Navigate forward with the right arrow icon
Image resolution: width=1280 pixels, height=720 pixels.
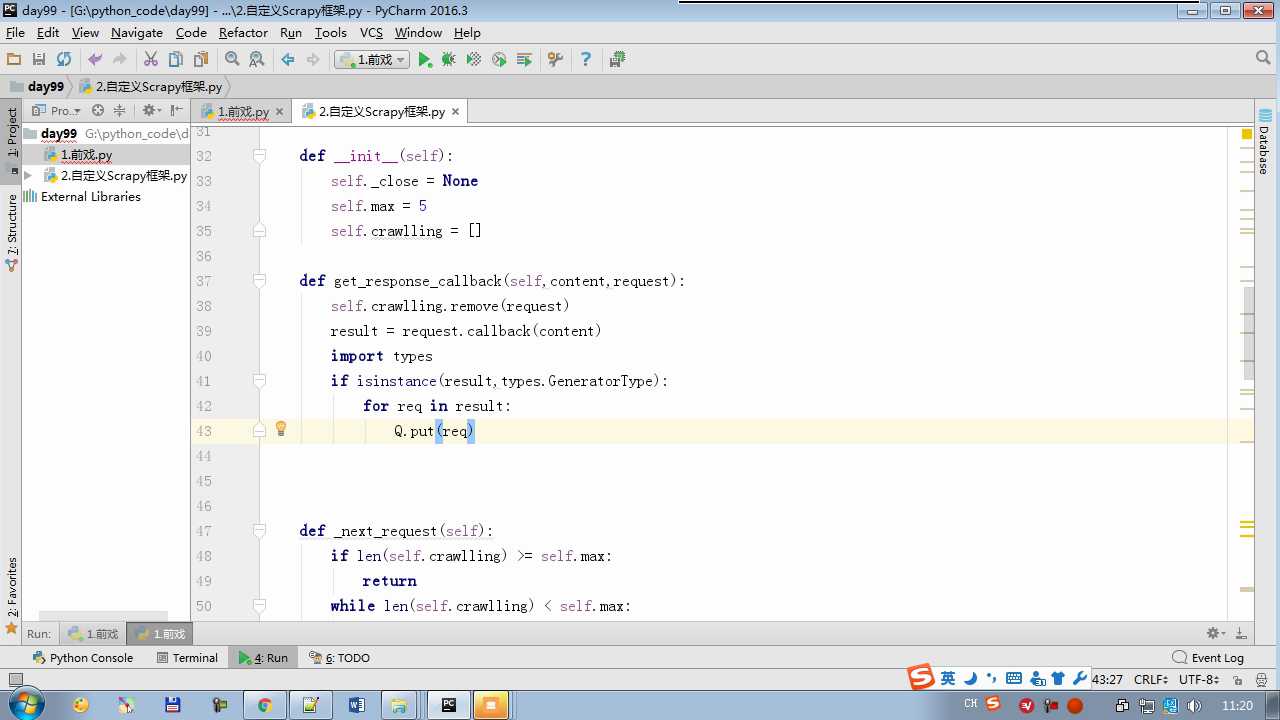(x=313, y=60)
